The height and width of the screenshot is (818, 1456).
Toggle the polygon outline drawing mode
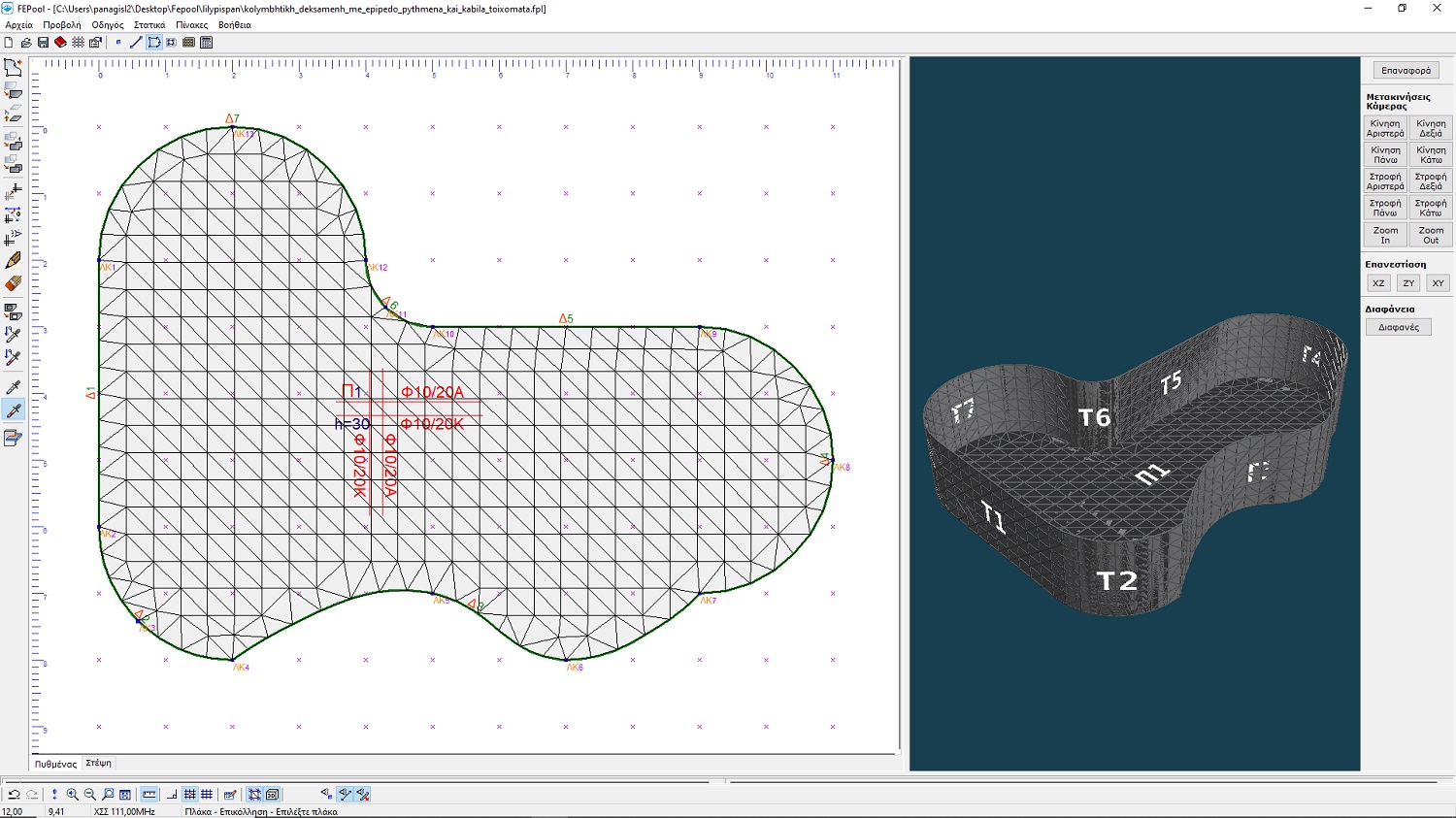[x=154, y=43]
